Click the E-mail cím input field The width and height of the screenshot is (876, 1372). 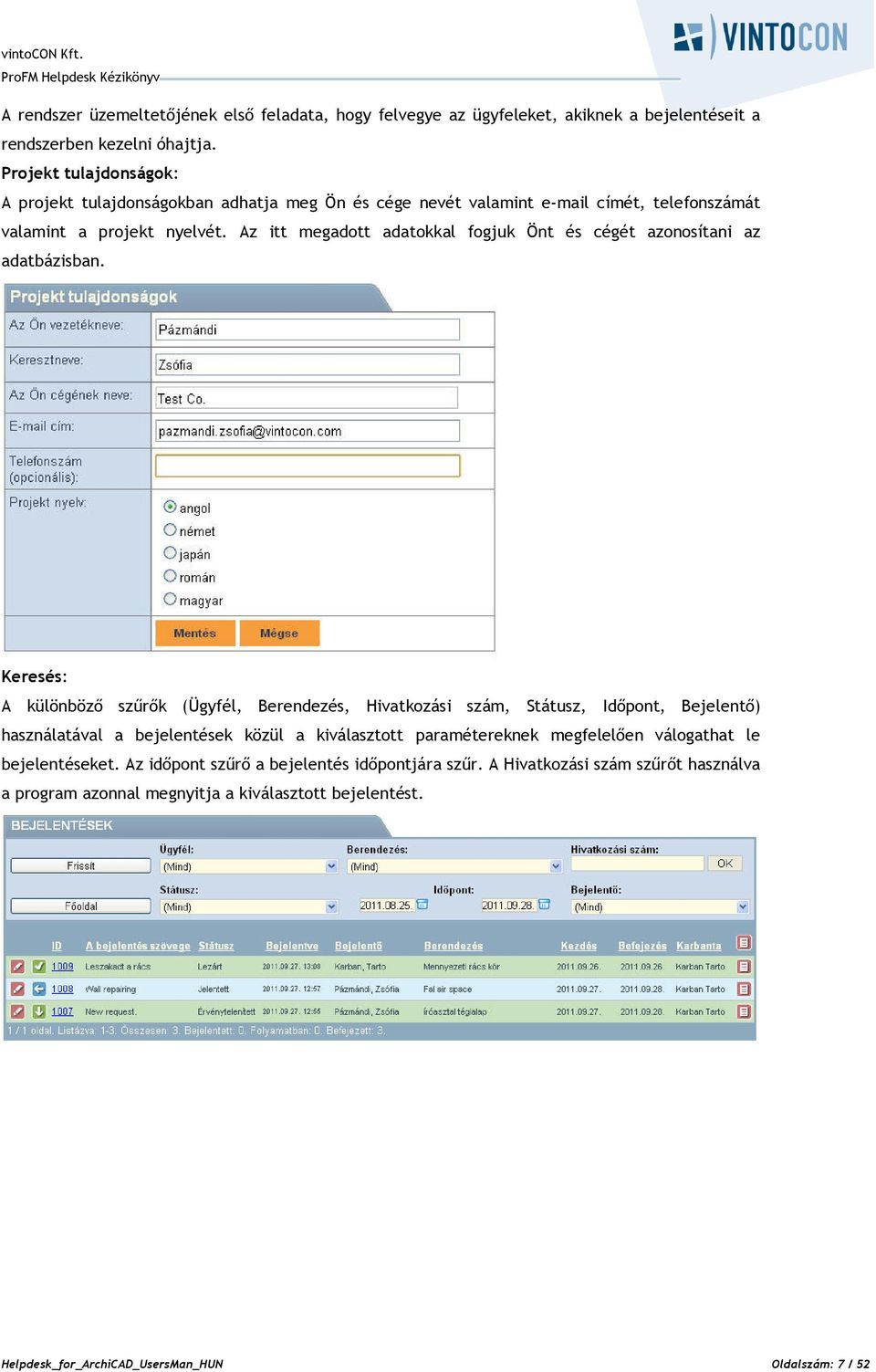308,431
